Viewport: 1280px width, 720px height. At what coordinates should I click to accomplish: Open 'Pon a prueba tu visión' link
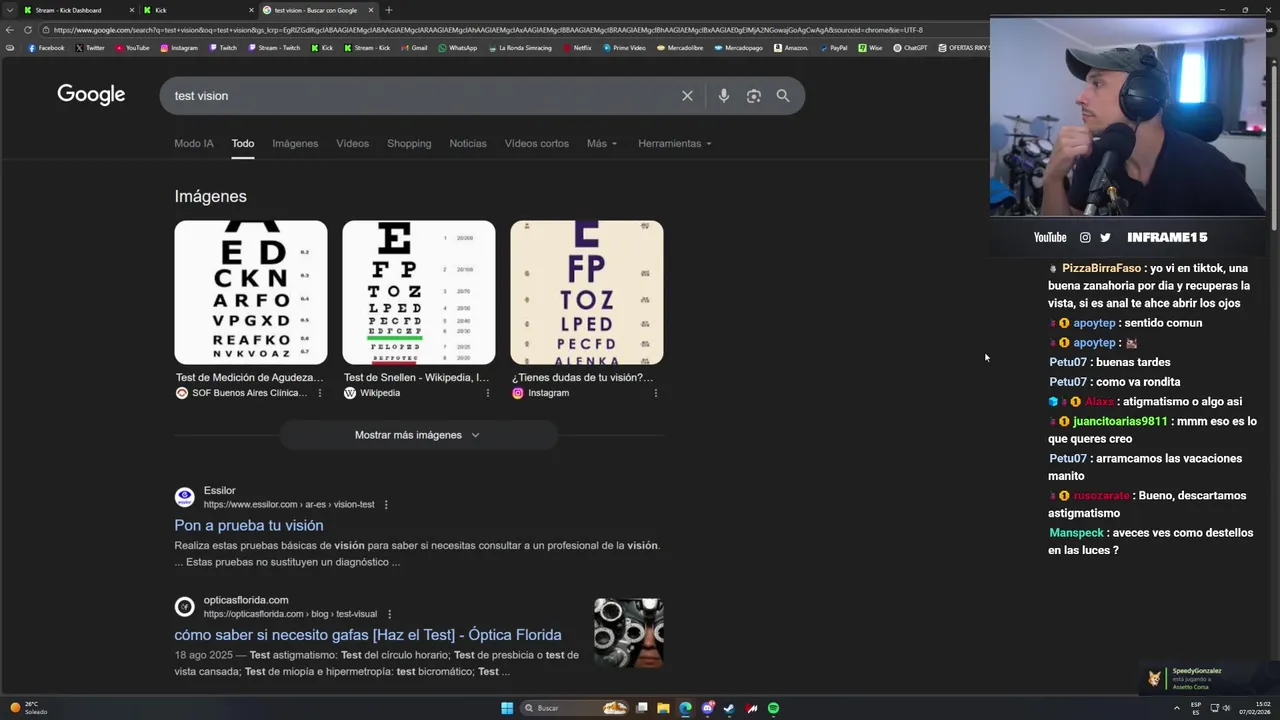249,525
